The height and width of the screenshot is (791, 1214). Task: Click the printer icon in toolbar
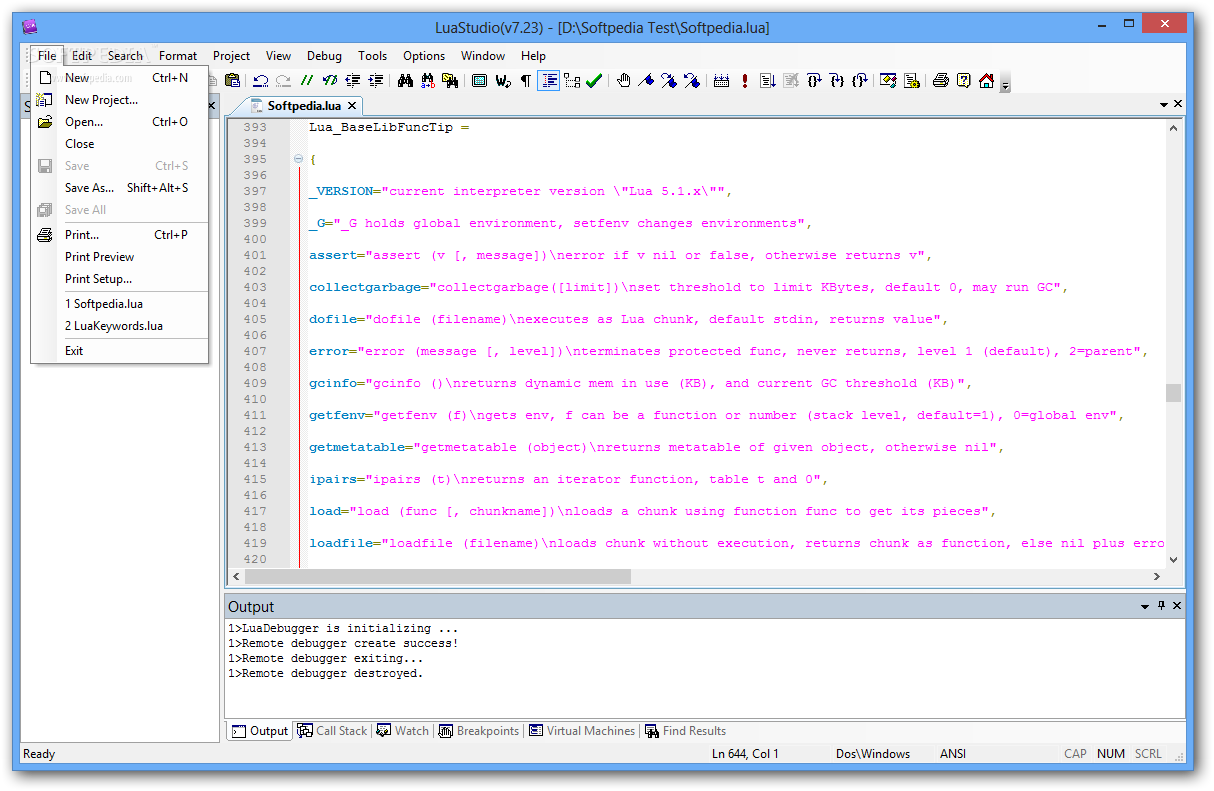(x=941, y=81)
